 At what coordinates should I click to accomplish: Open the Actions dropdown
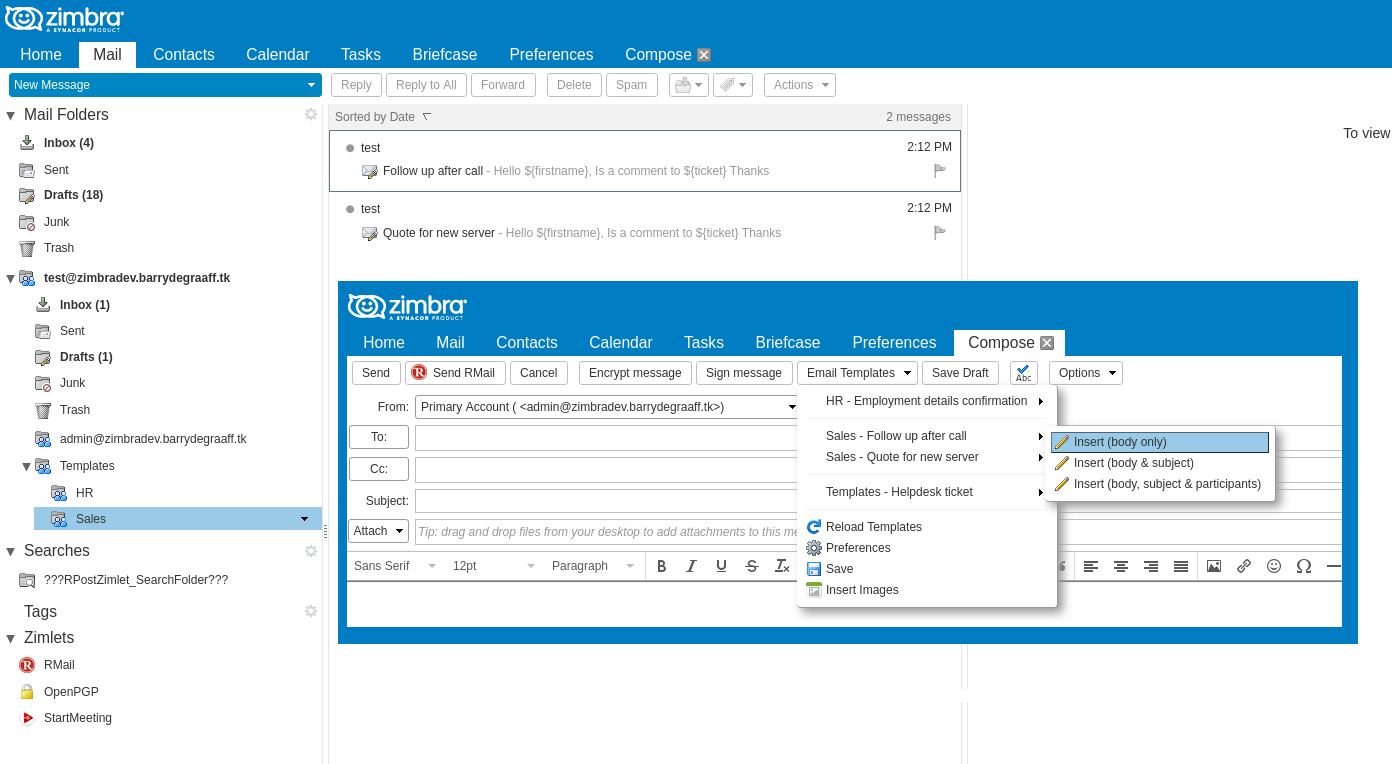coord(800,85)
